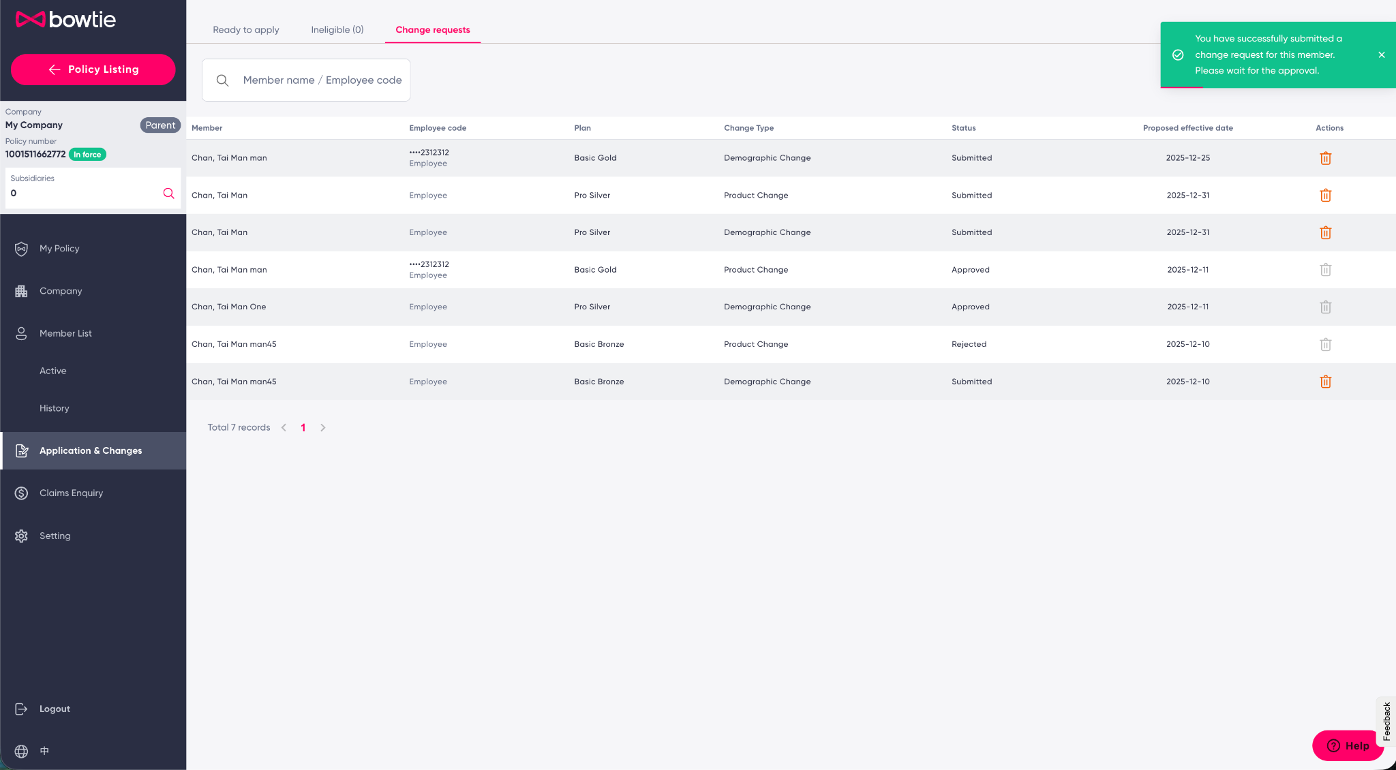Screen dimensions: 1396x770
Task: Open Claims Enquiry via its dollar icon
Action: click(x=22, y=492)
